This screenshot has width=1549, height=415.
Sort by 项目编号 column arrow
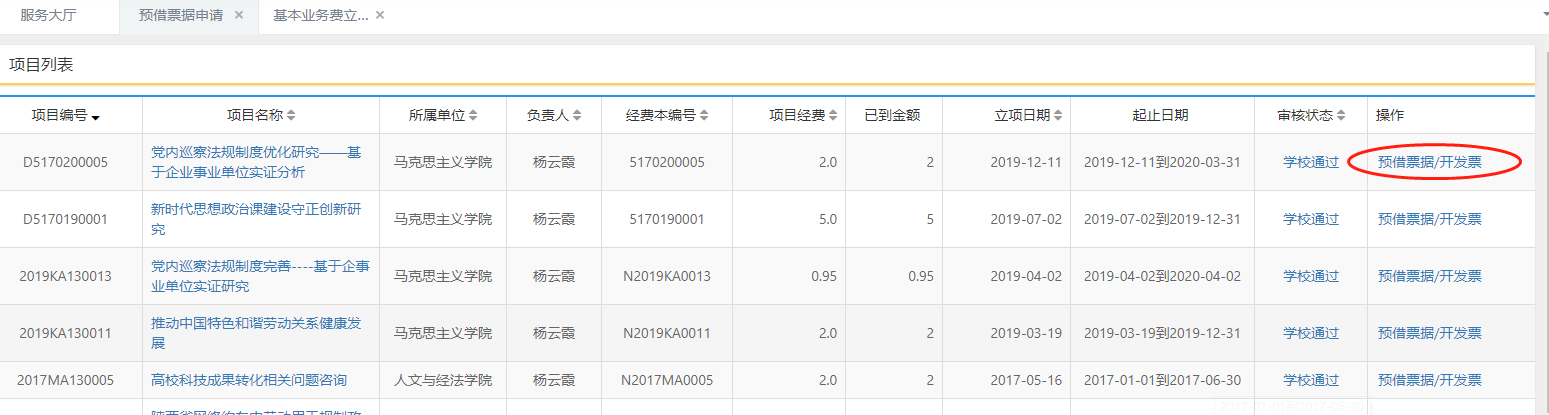(96, 118)
